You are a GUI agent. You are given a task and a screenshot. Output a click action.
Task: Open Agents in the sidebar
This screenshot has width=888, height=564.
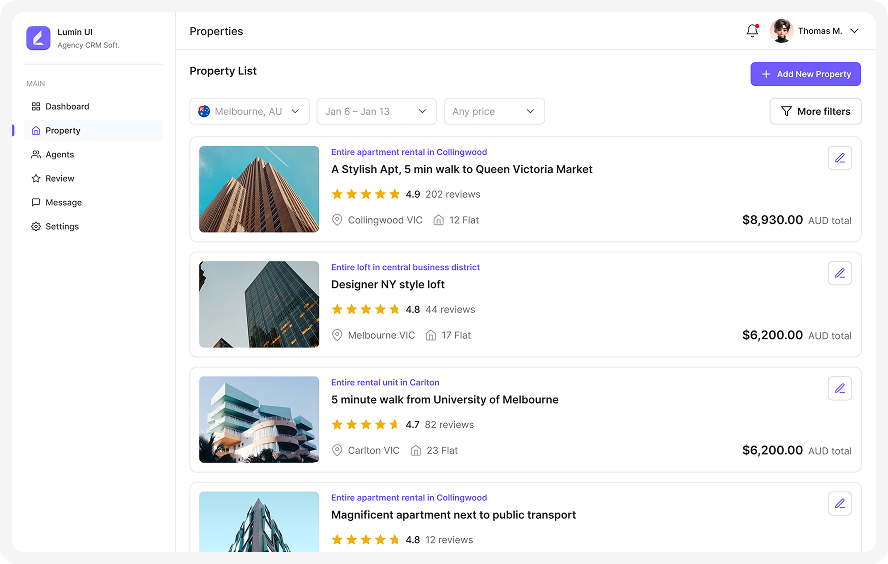(59, 155)
